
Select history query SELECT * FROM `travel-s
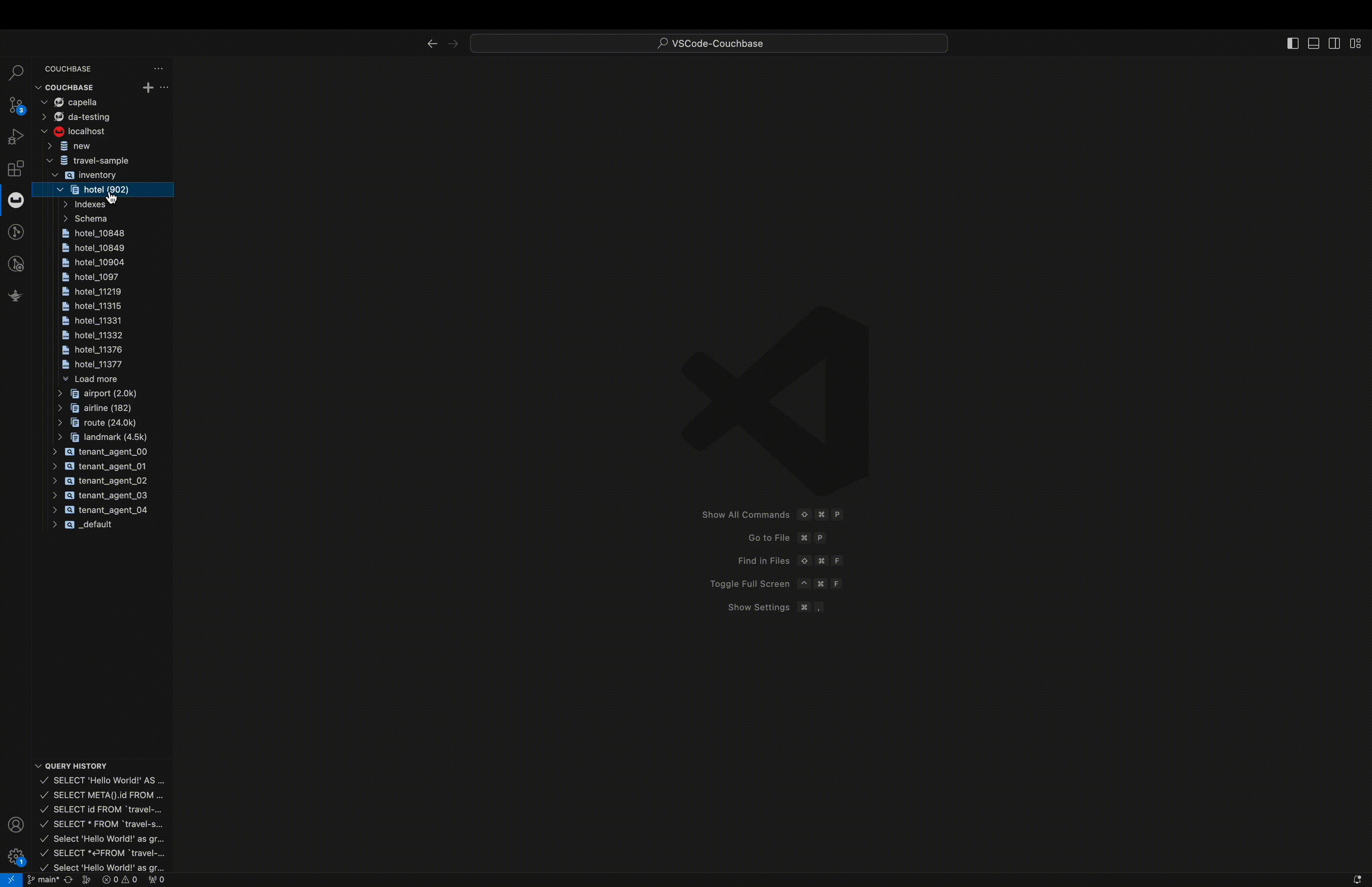pyautogui.click(x=102, y=824)
